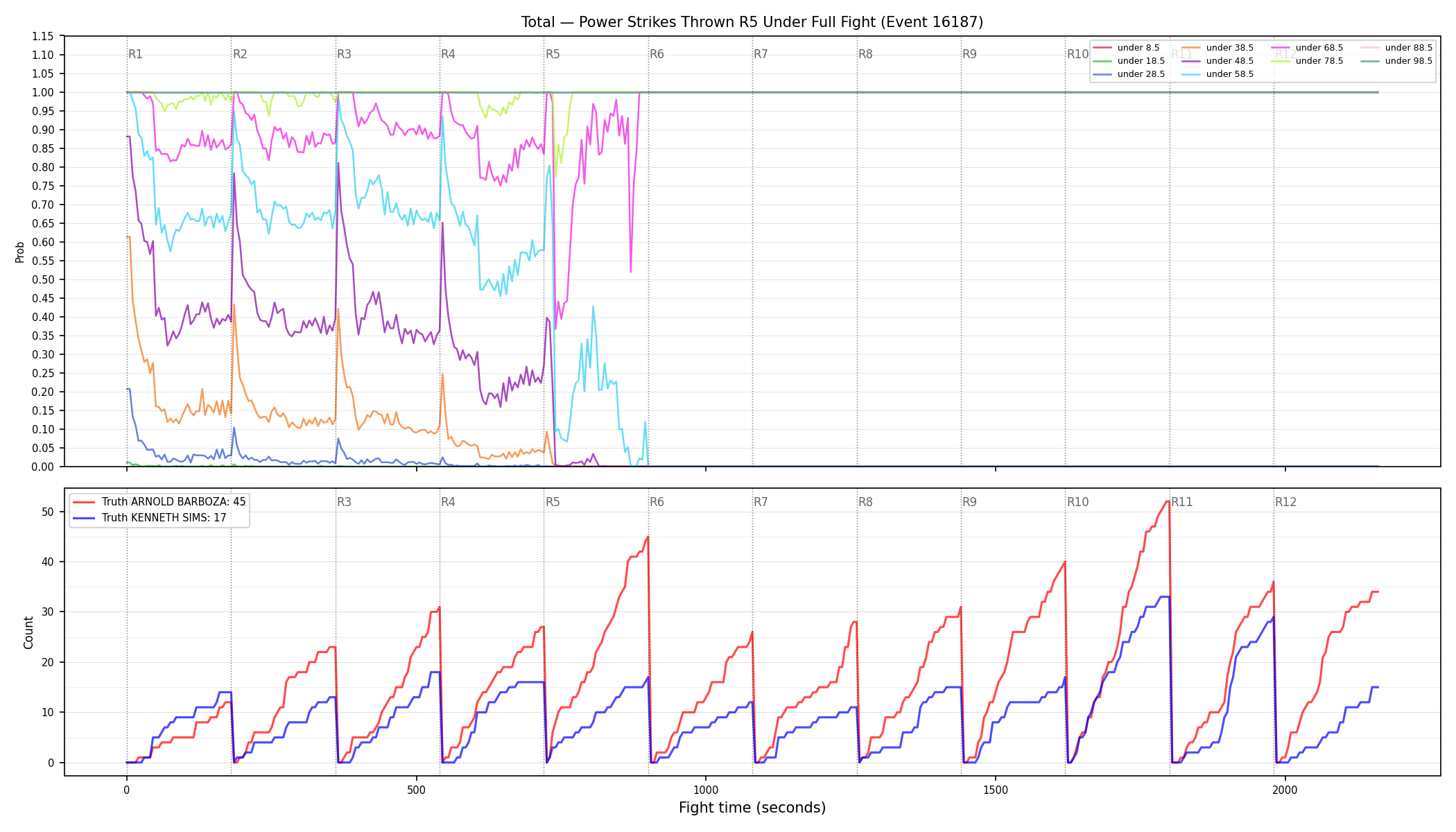Click the magenta line swatch beside 'under 68.5'
The height and width of the screenshot is (832, 1456).
pos(1281,48)
